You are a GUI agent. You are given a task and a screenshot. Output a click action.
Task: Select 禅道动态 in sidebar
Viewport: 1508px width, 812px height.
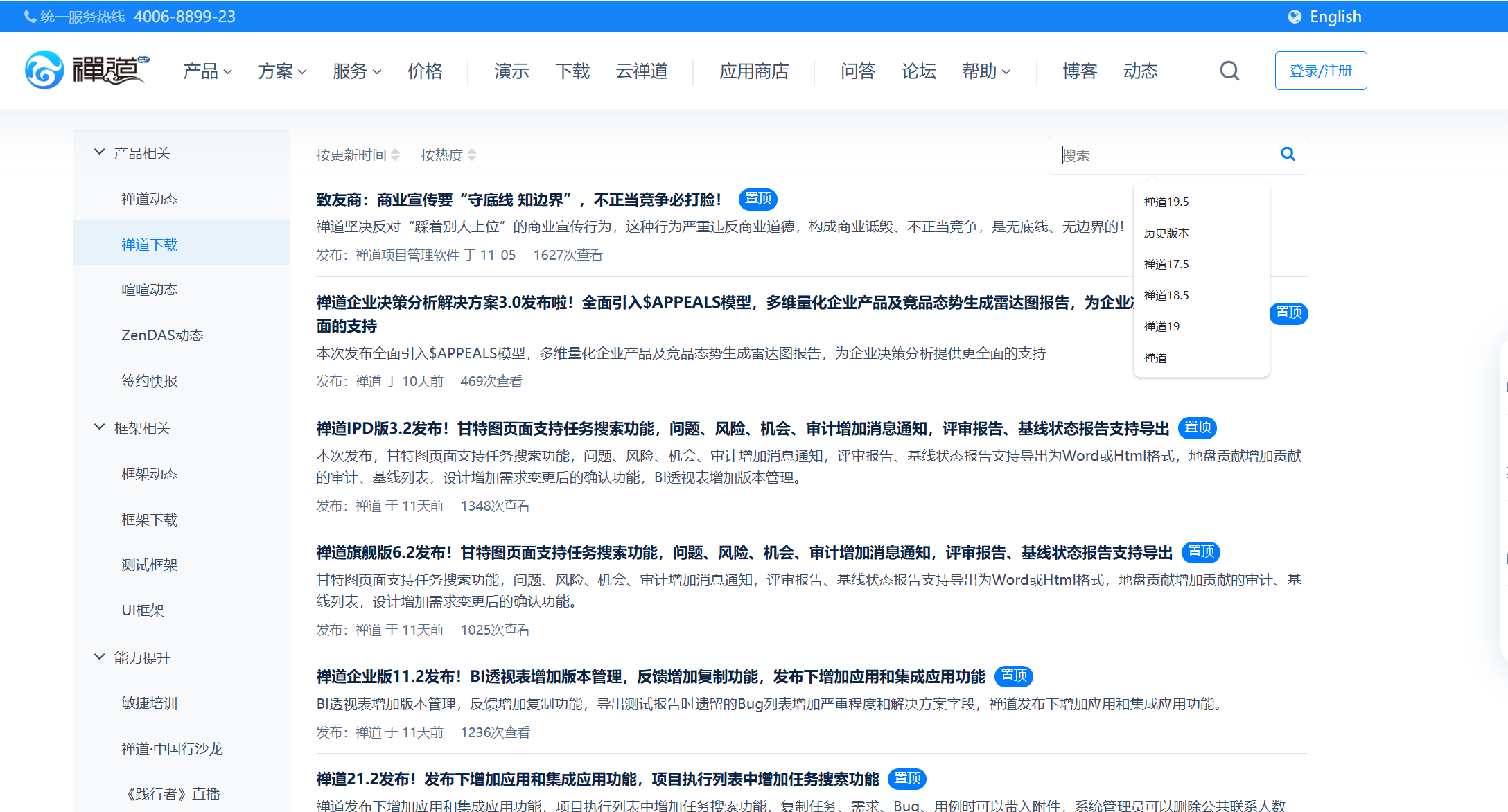(x=149, y=199)
